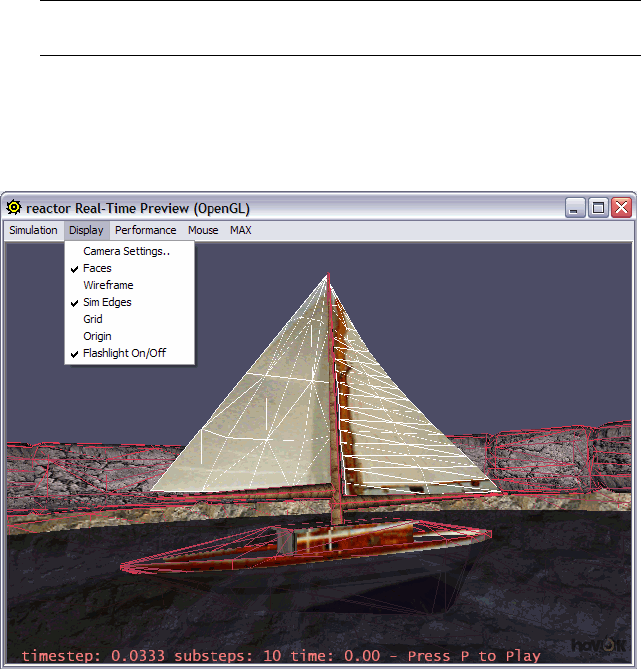Screen dimensions: 641x669
Task: Open the Simulation menu
Action: 33,230
